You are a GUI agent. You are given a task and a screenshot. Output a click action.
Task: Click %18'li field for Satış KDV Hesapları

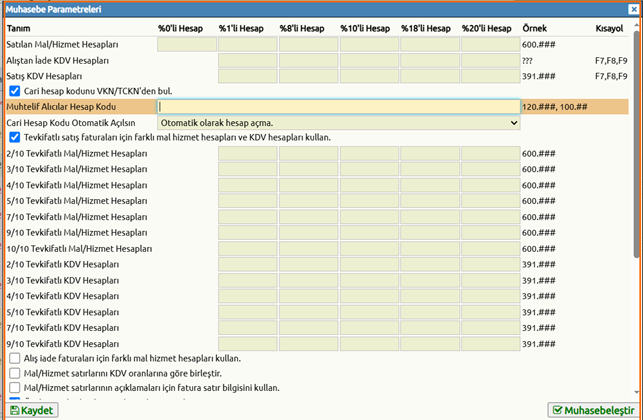pyautogui.click(x=430, y=76)
